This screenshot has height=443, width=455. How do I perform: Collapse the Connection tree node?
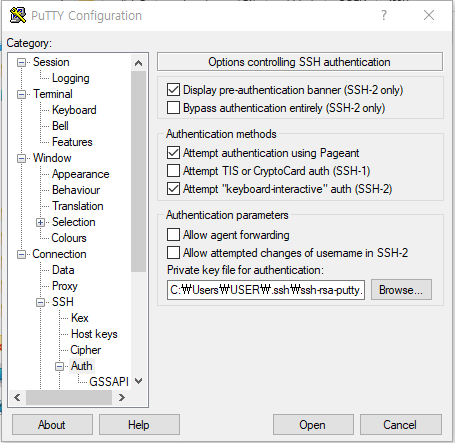click(21, 254)
